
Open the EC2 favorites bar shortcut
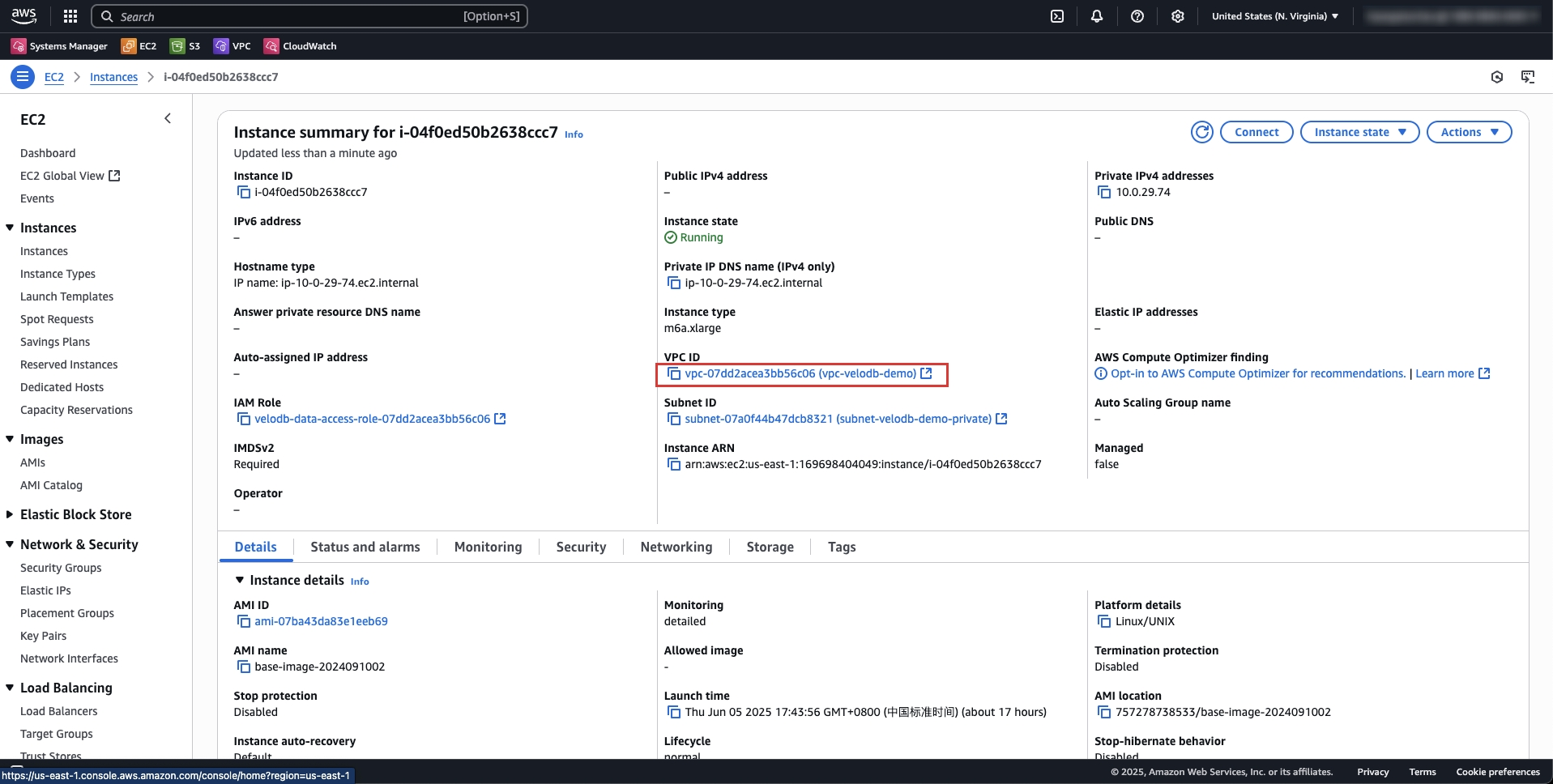click(139, 46)
